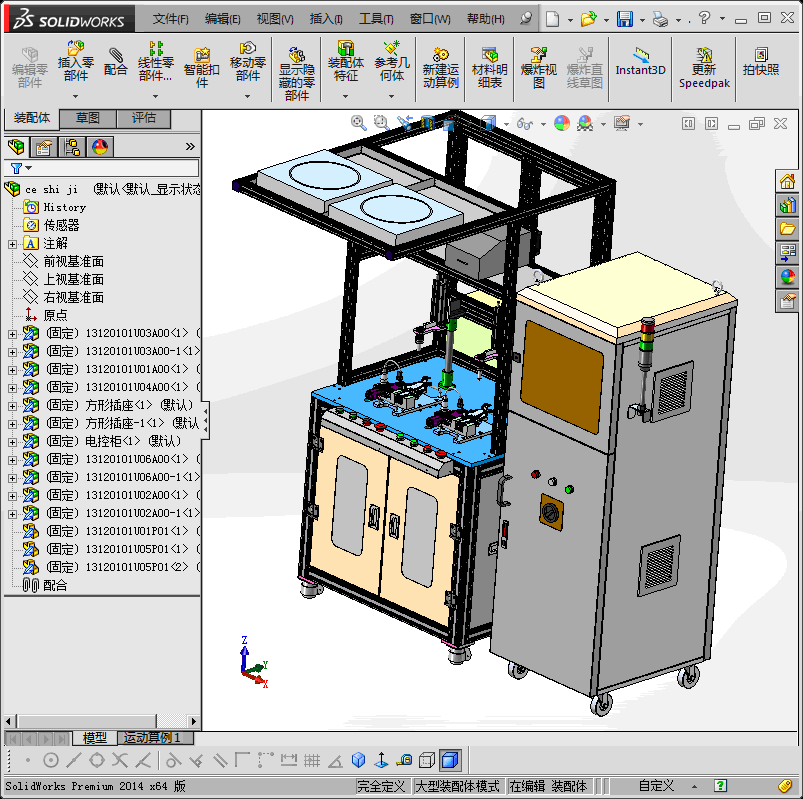Toggle Instant3D mode
Image resolution: width=803 pixels, height=799 pixels.
click(x=640, y=62)
